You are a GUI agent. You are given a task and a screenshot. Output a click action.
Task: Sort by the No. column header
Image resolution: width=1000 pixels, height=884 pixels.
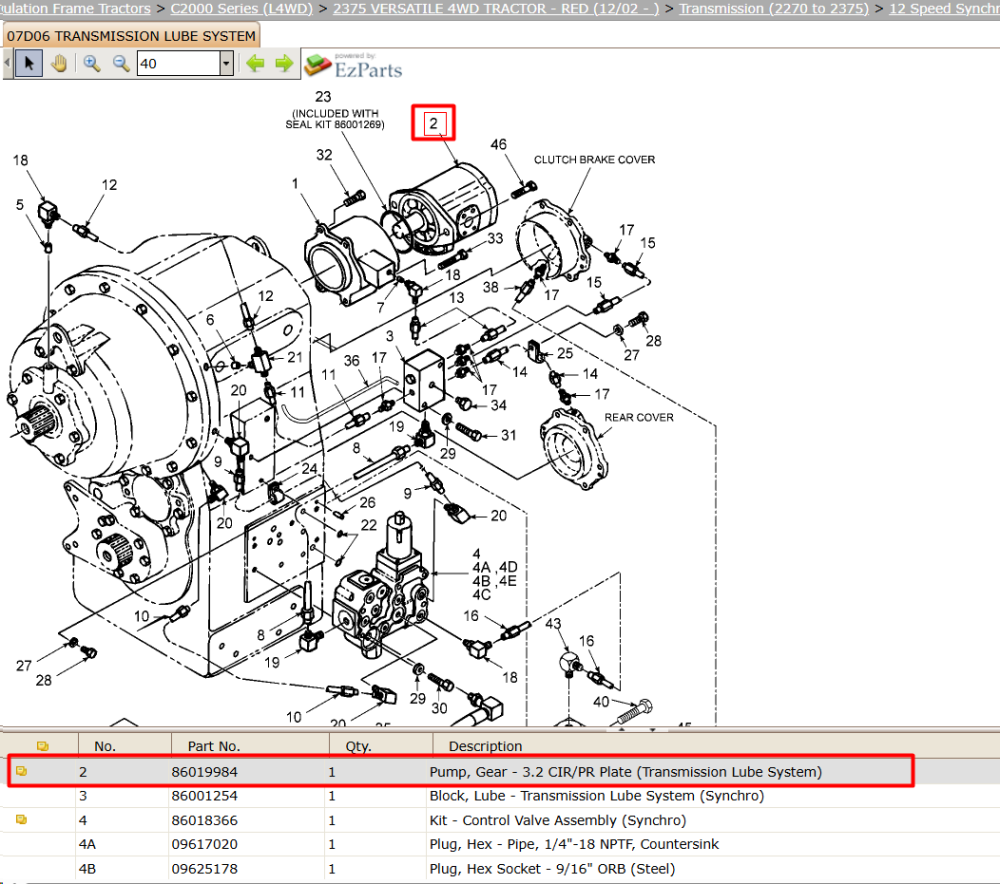[x=105, y=746]
